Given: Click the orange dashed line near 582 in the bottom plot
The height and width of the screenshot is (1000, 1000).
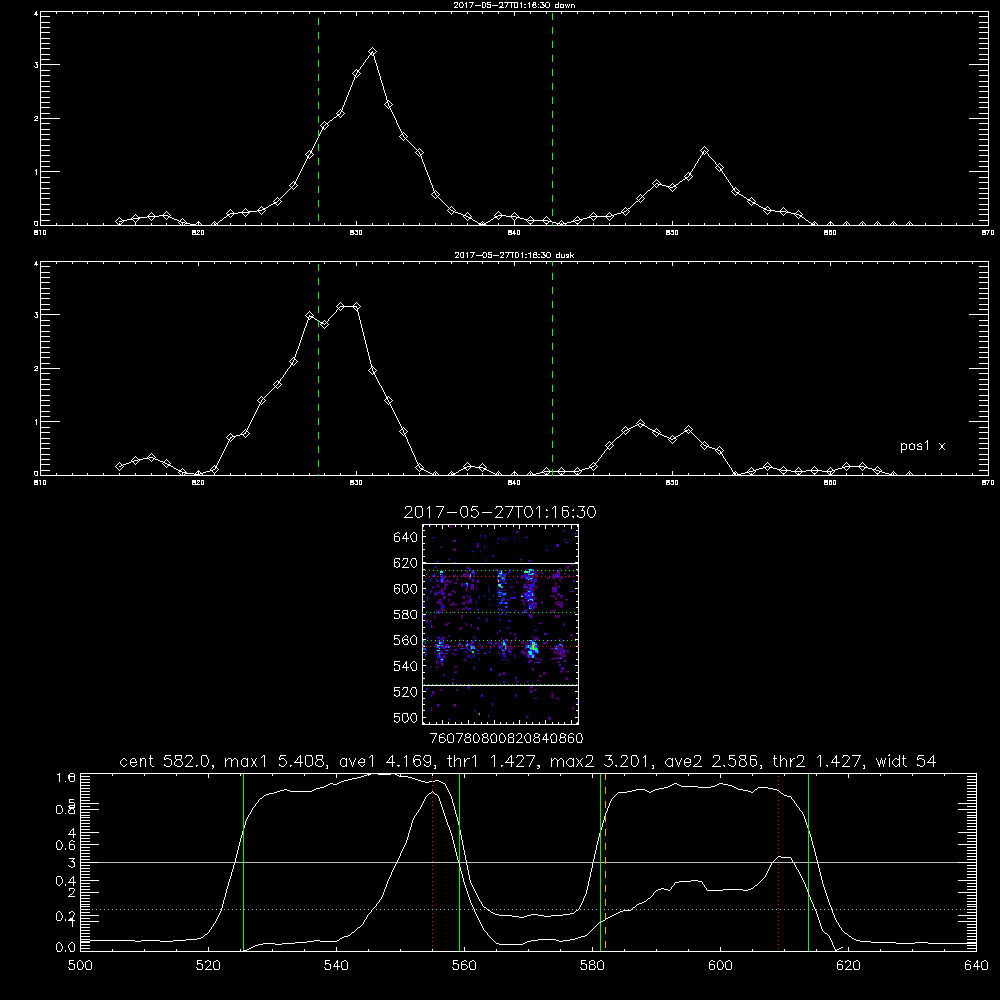Looking at the screenshot, I should click(x=605, y=862).
